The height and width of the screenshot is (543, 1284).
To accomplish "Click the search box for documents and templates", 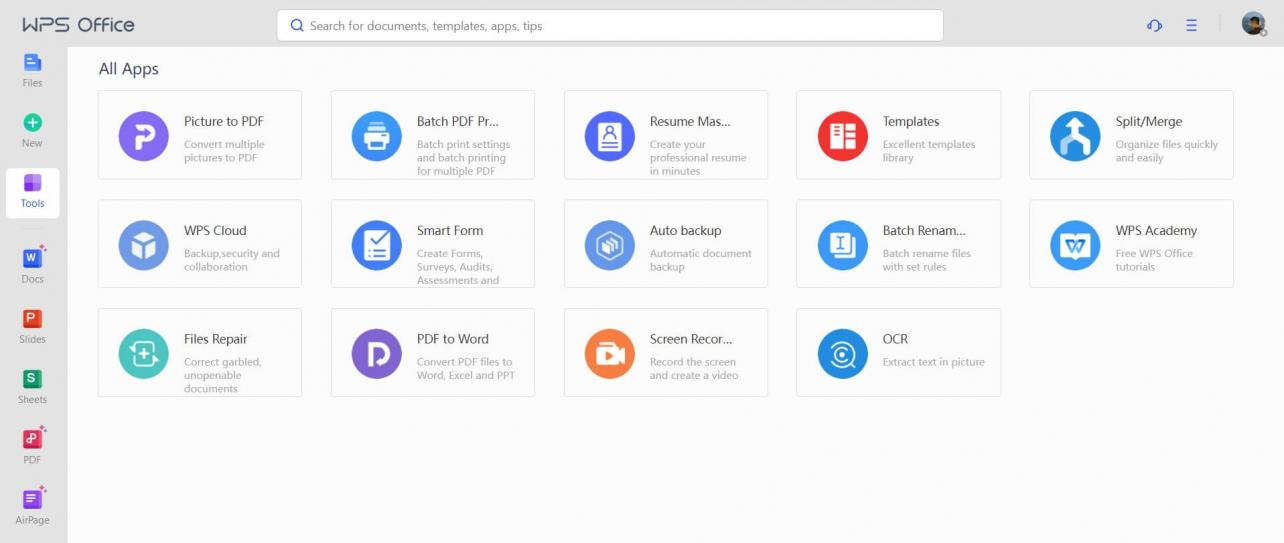I will 610,26.
